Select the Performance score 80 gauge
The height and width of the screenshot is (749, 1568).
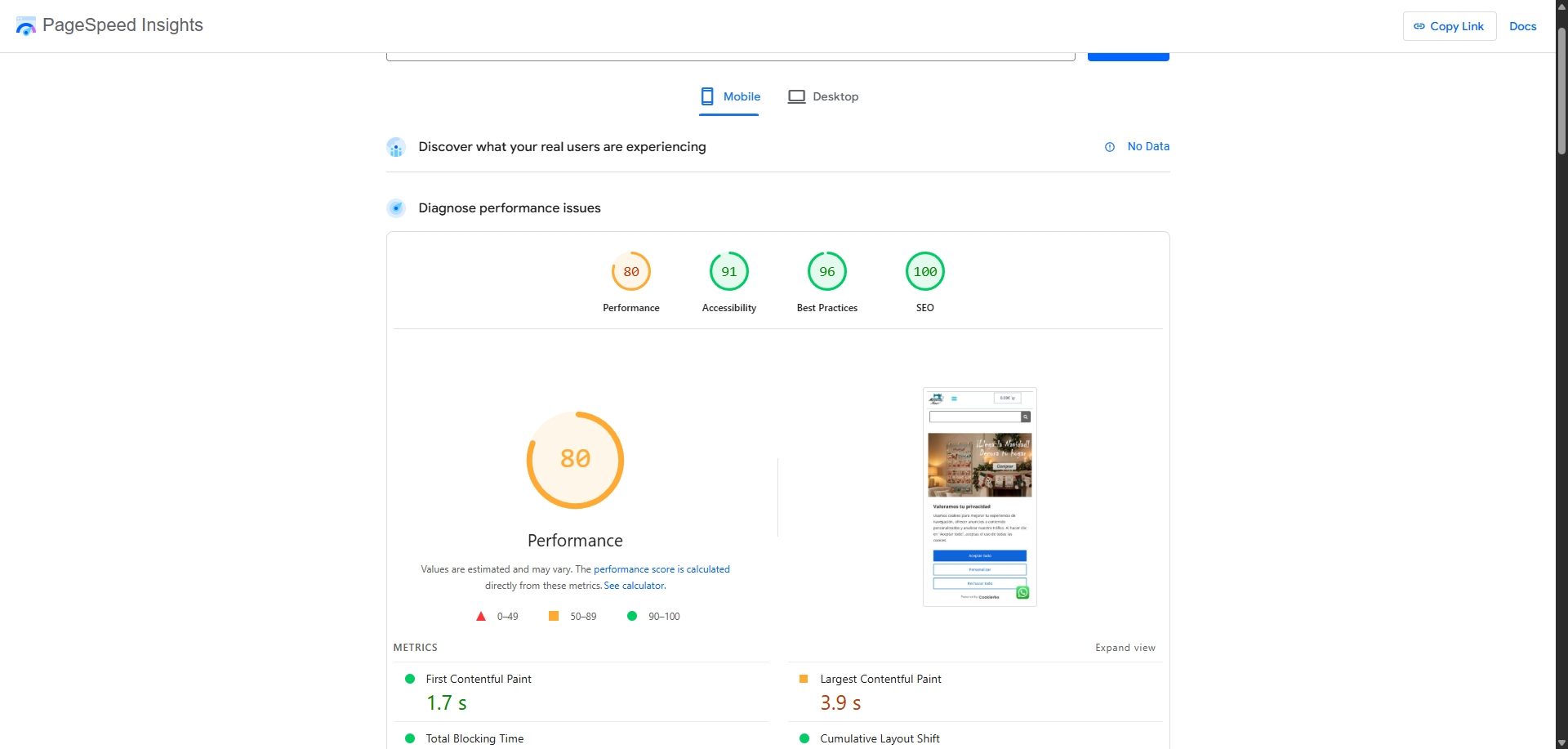(631, 272)
